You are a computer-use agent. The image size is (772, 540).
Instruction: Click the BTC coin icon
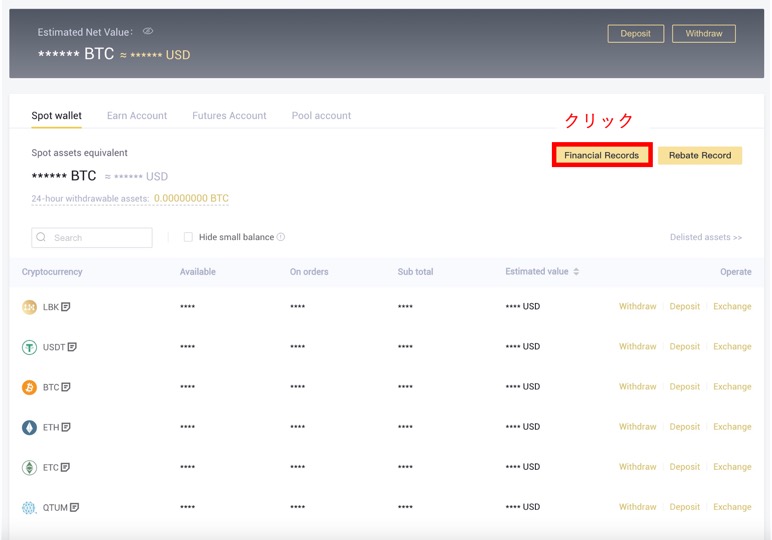click(29, 387)
